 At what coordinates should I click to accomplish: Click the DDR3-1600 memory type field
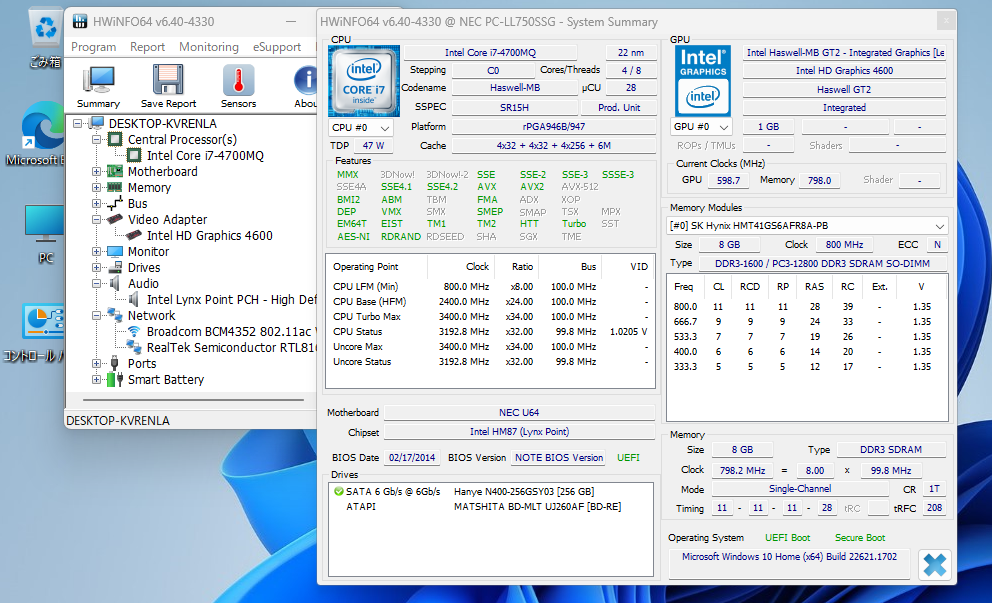coord(822,263)
